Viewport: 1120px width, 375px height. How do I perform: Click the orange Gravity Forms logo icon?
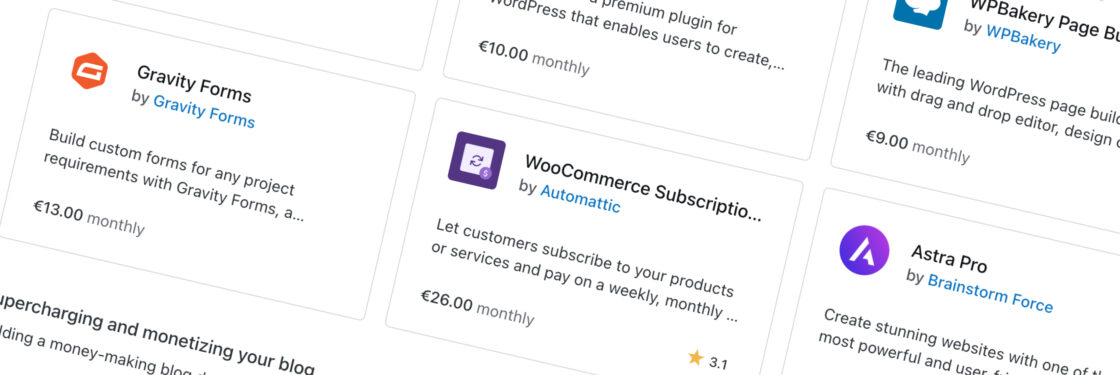pyautogui.click(x=89, y=71)
